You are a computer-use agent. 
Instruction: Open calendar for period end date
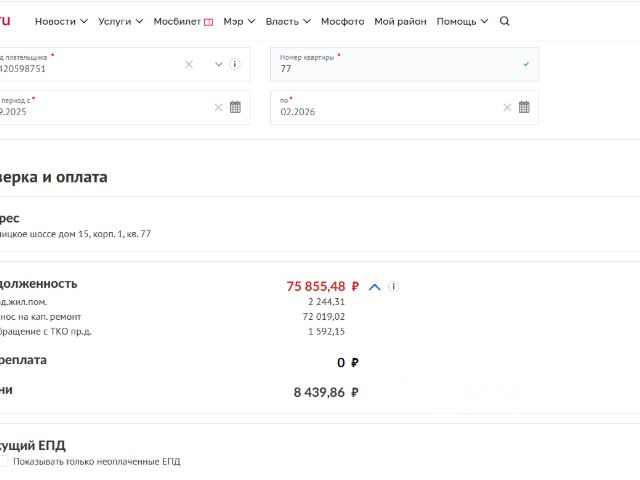tap(524, 107)
